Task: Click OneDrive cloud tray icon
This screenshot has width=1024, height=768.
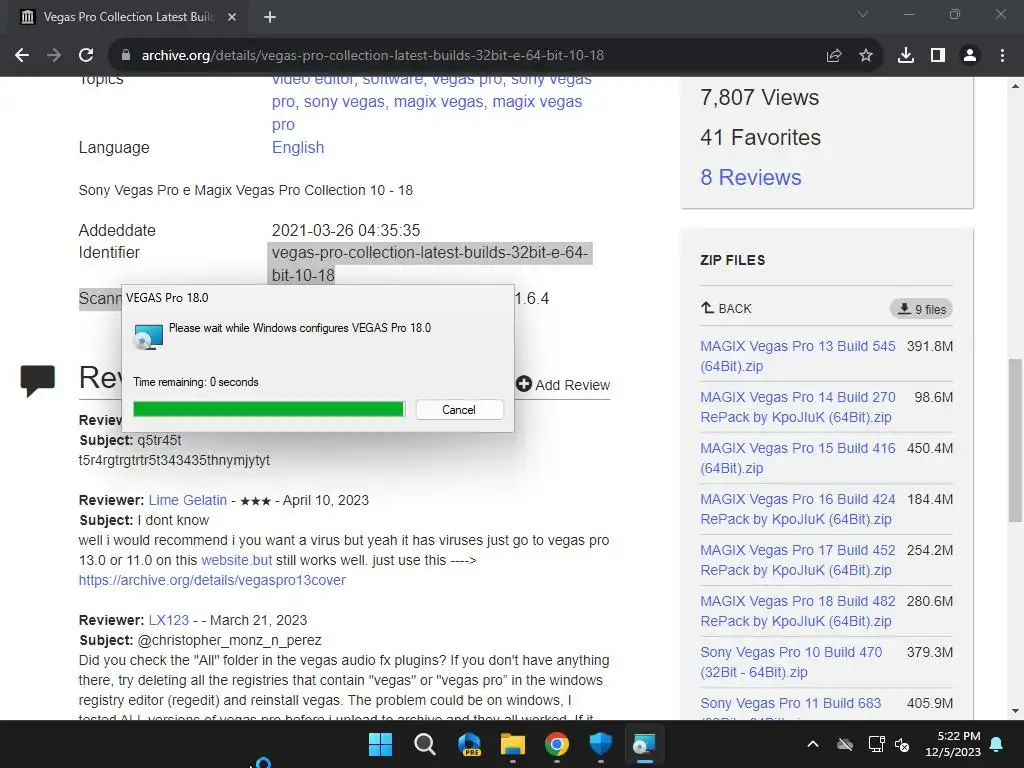Action: pos(845,744)
